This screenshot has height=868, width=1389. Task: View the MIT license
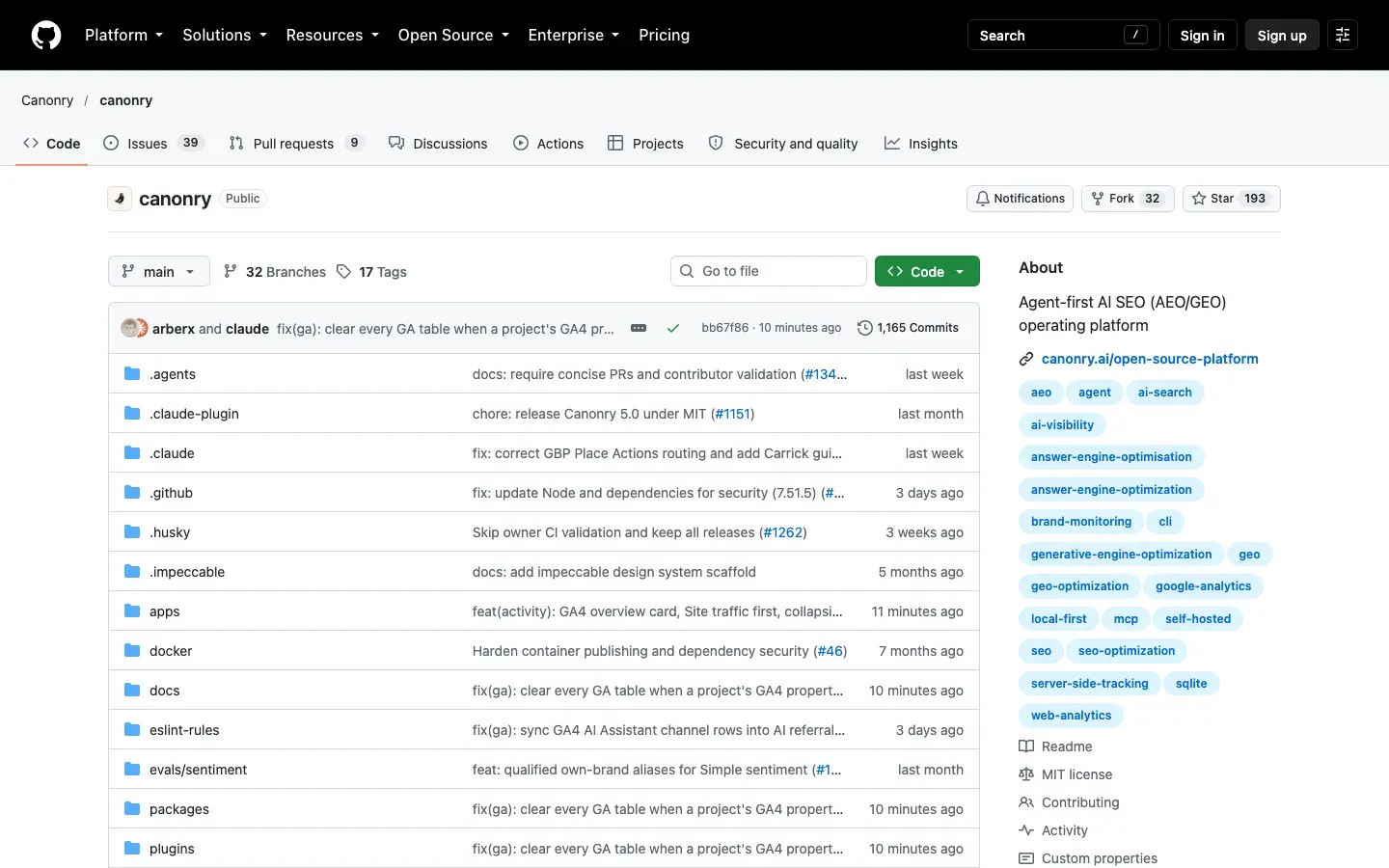tap(1066, 774)
